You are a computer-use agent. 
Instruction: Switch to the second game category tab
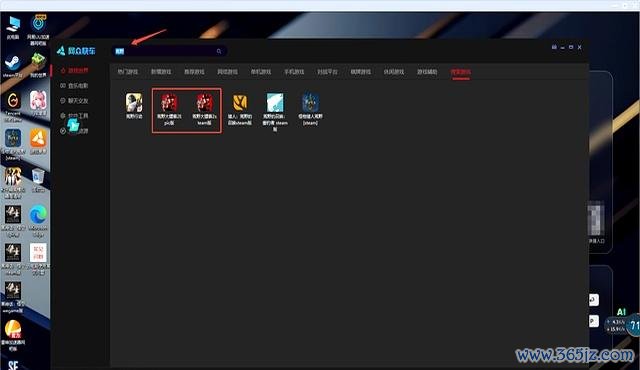tap(161, 72)
